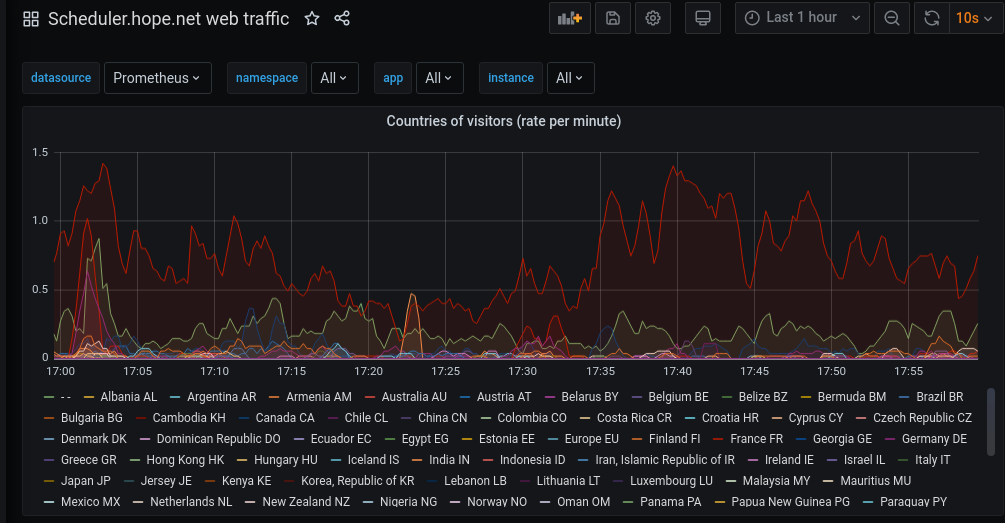Open the Prometheus datasource dropdown

(x=158, y=78)
